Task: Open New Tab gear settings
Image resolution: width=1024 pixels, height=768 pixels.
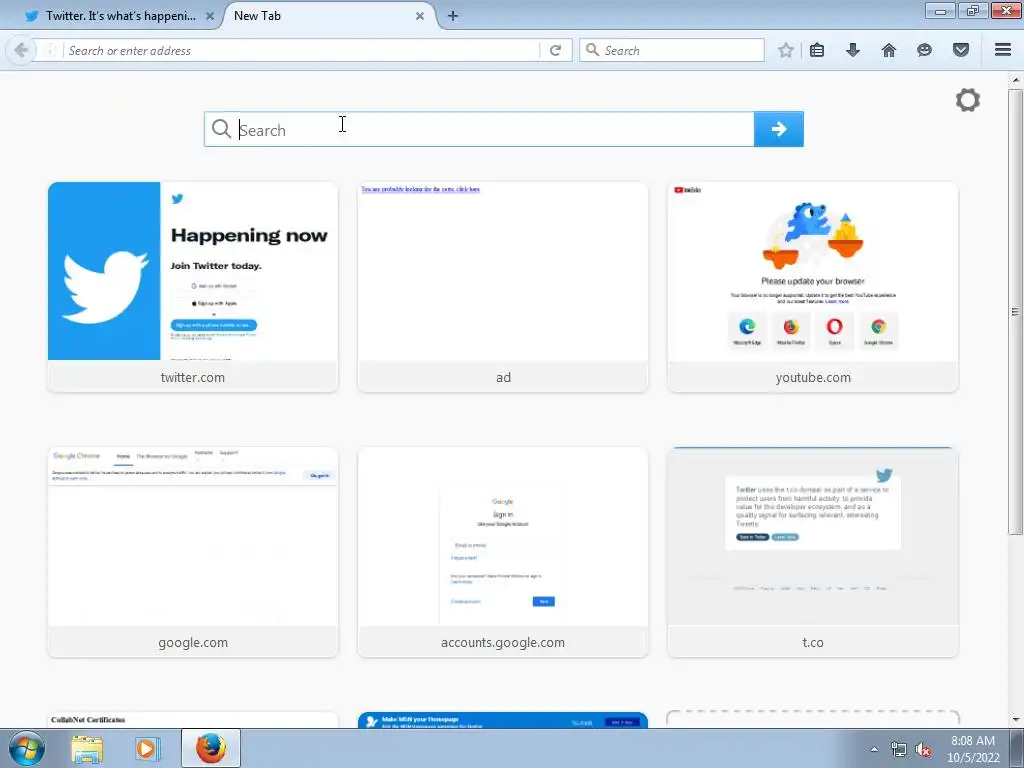Action: [968, 100]
